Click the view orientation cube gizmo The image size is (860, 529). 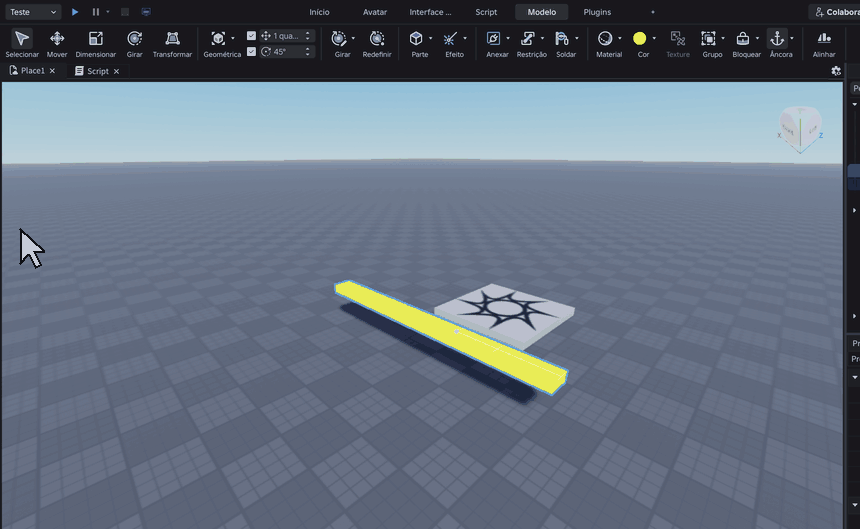coord(800,130)
